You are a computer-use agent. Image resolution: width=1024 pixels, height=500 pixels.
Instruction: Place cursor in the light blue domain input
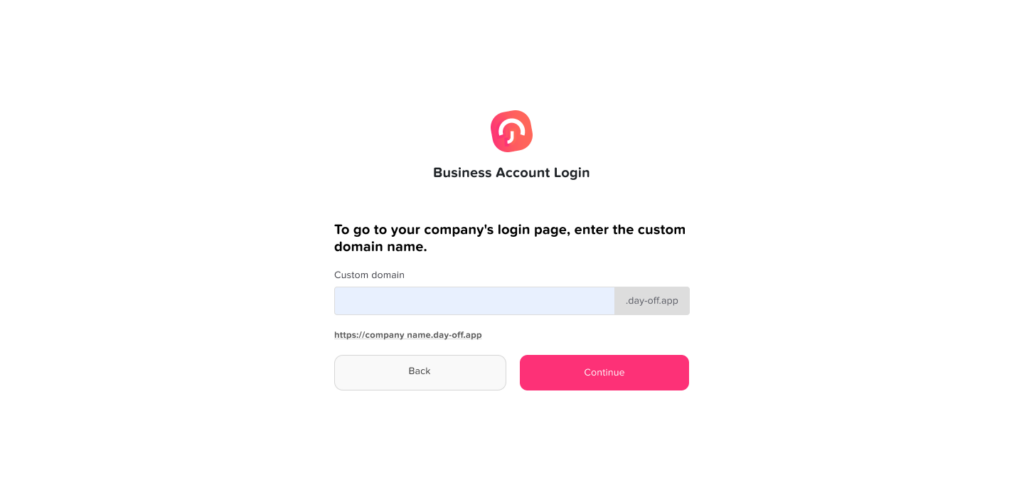474,301
